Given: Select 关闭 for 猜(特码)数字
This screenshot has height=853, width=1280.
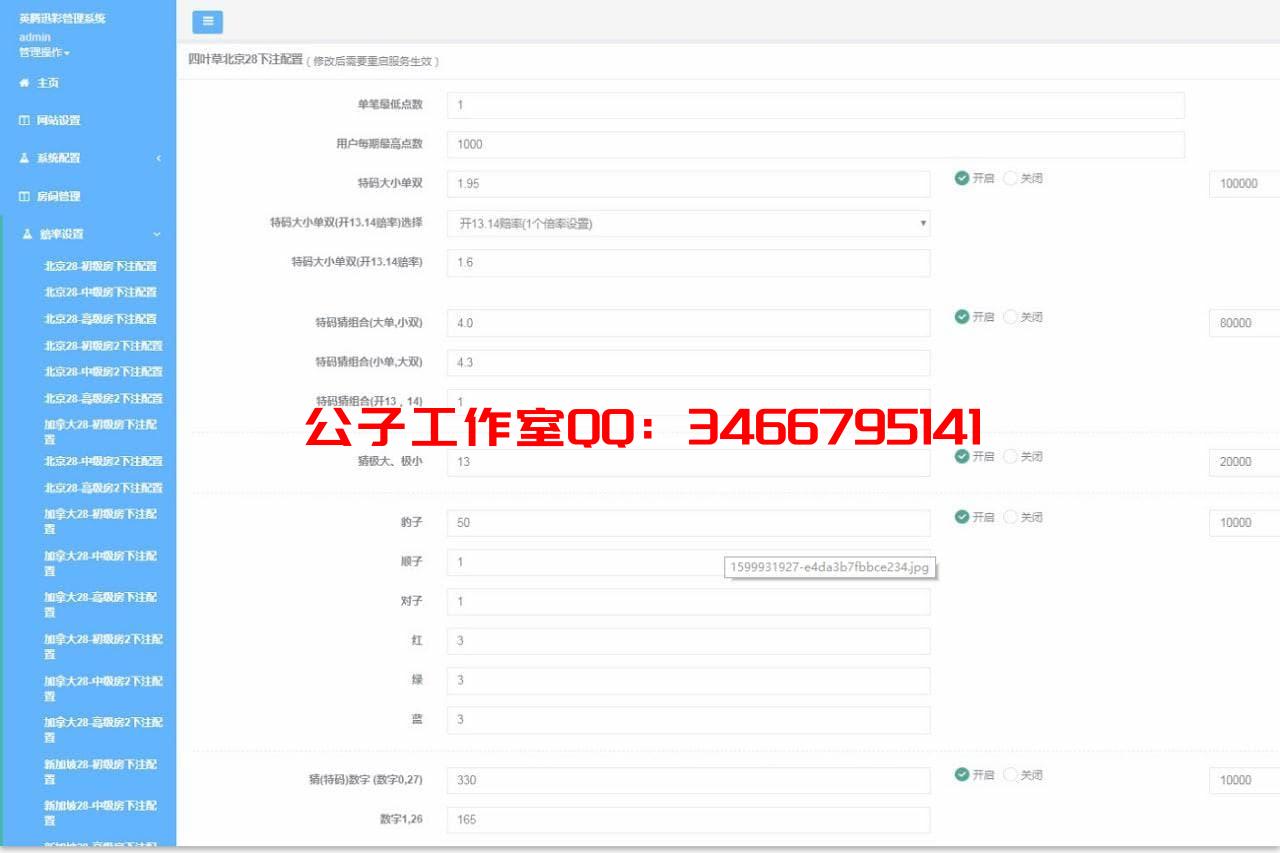Looking at the screenshot, I should 1010,775.
